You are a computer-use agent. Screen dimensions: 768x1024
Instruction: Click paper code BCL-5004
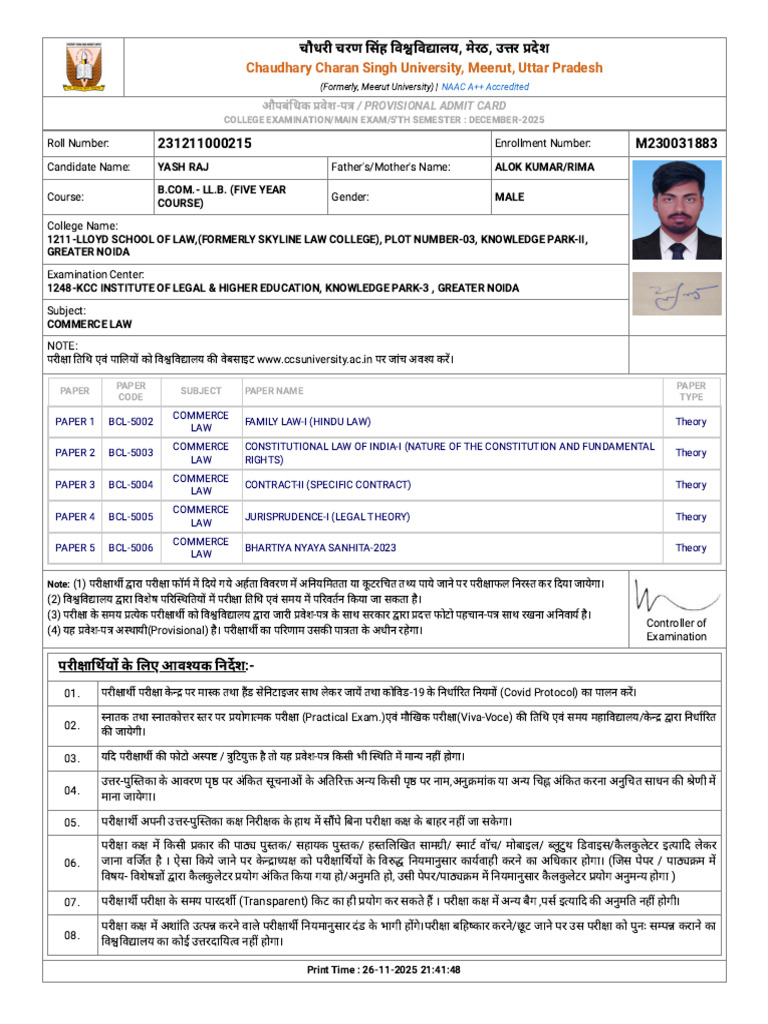click(x=131, y=485)
